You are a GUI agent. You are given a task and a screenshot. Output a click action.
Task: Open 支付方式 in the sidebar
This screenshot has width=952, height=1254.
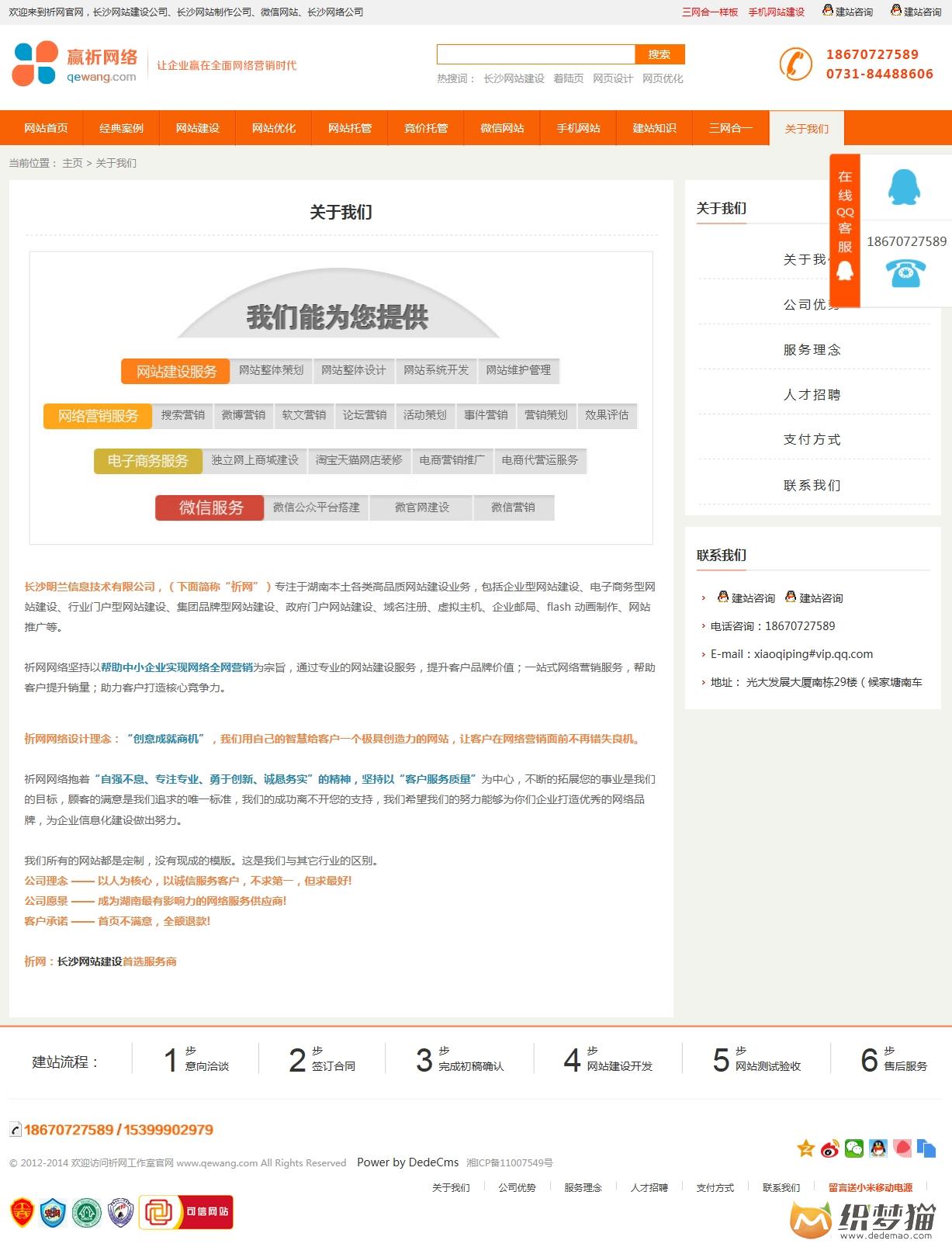point(812,440)
